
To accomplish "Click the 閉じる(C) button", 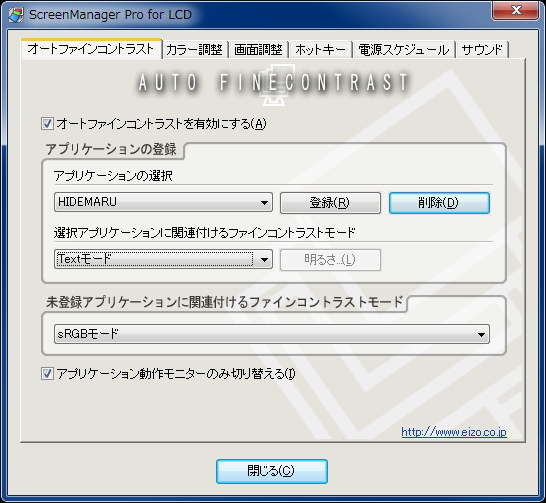I will point(272,471).
